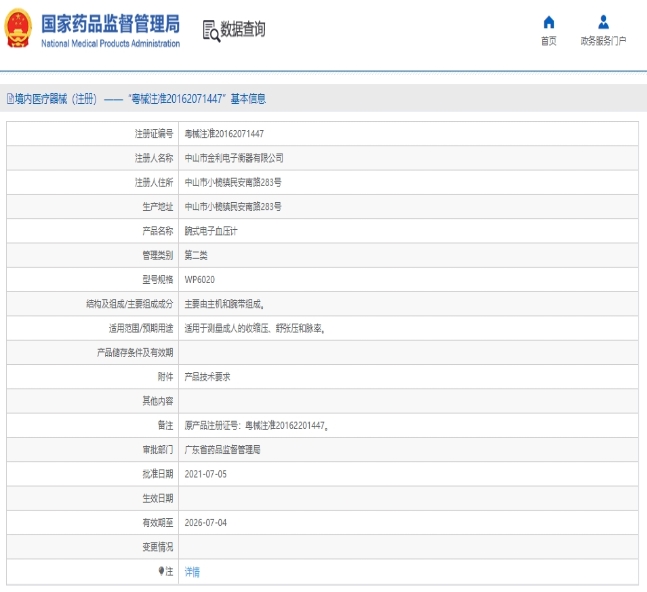Click the document icon before 境内医疗器械

(10, 99)
